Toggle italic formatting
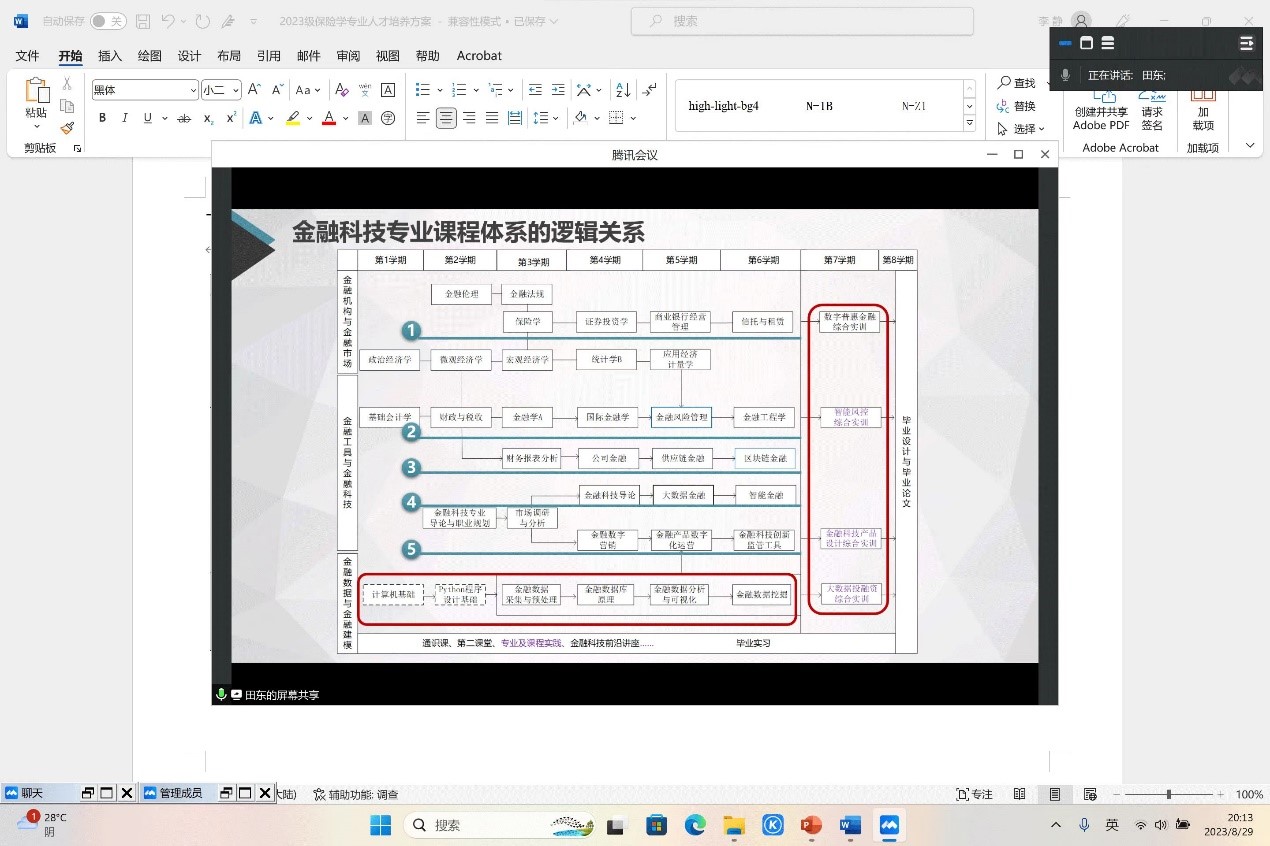Screen dimensions: 1270x846 [125, 118]
